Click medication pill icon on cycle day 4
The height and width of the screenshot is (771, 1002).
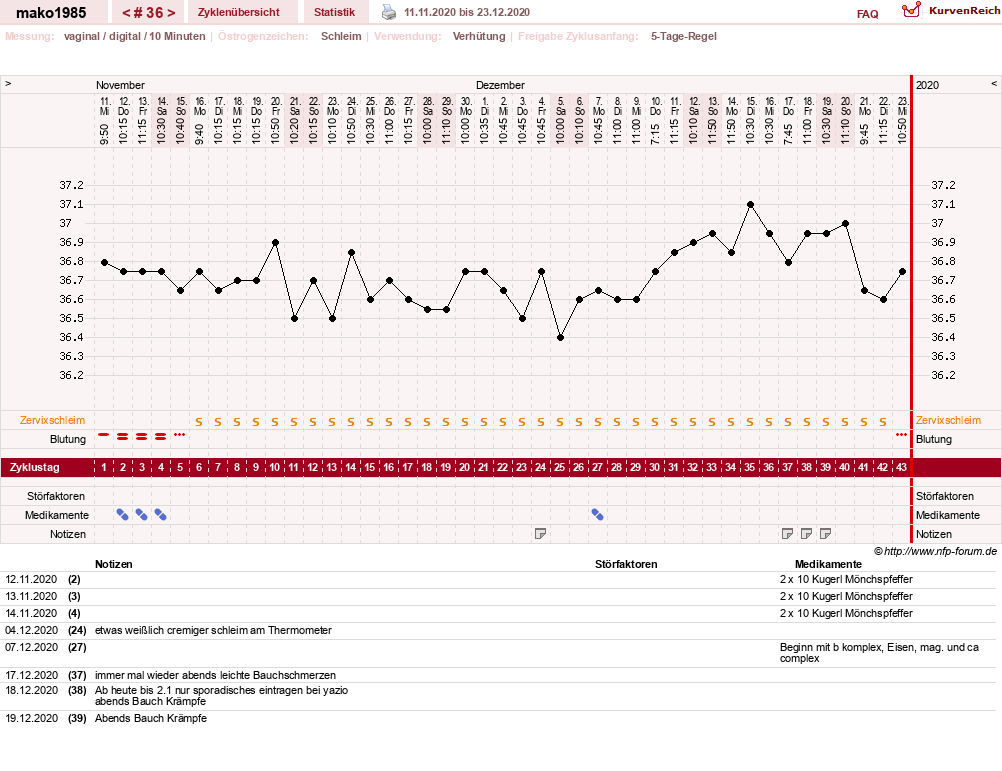tap(160, 515)
